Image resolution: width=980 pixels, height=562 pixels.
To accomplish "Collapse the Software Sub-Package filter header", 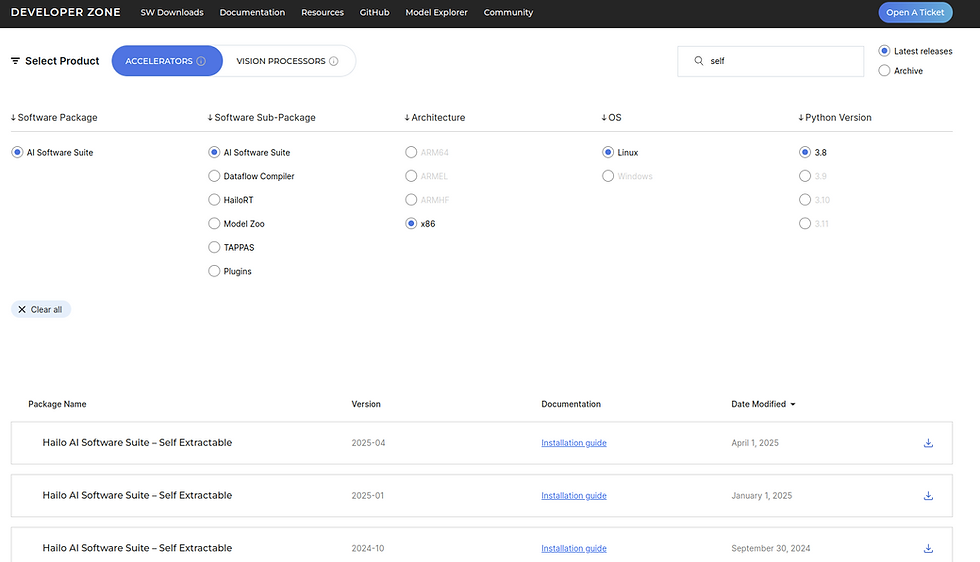I will pos(262,118).
